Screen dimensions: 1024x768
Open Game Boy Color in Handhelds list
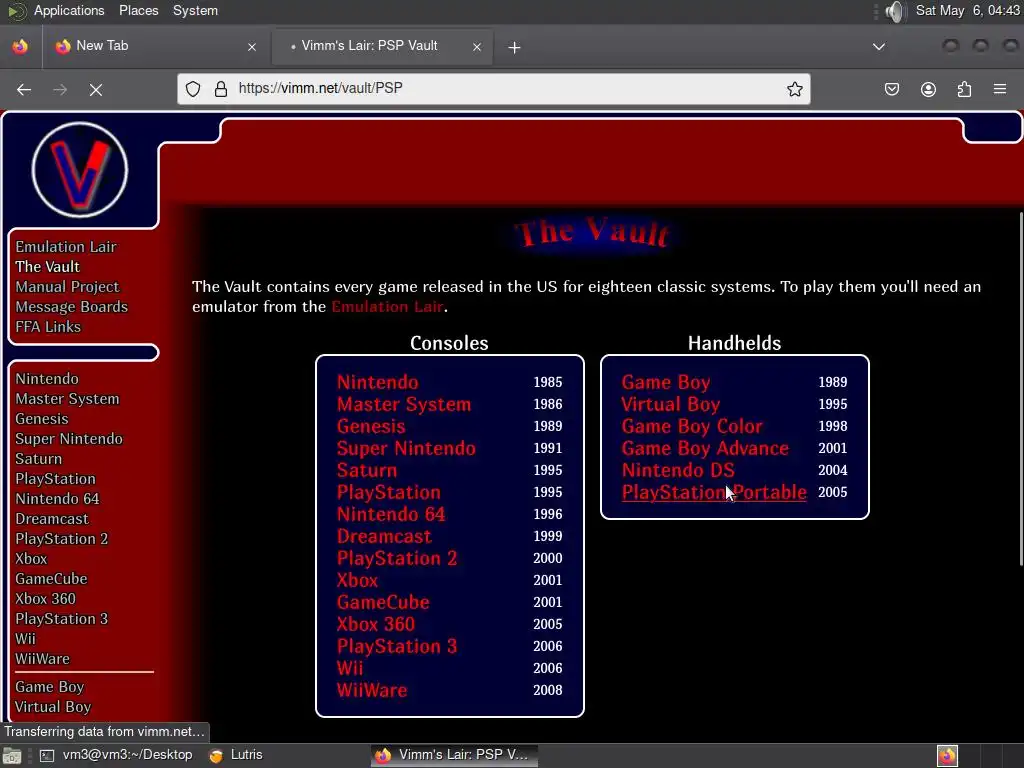[692, 426]
